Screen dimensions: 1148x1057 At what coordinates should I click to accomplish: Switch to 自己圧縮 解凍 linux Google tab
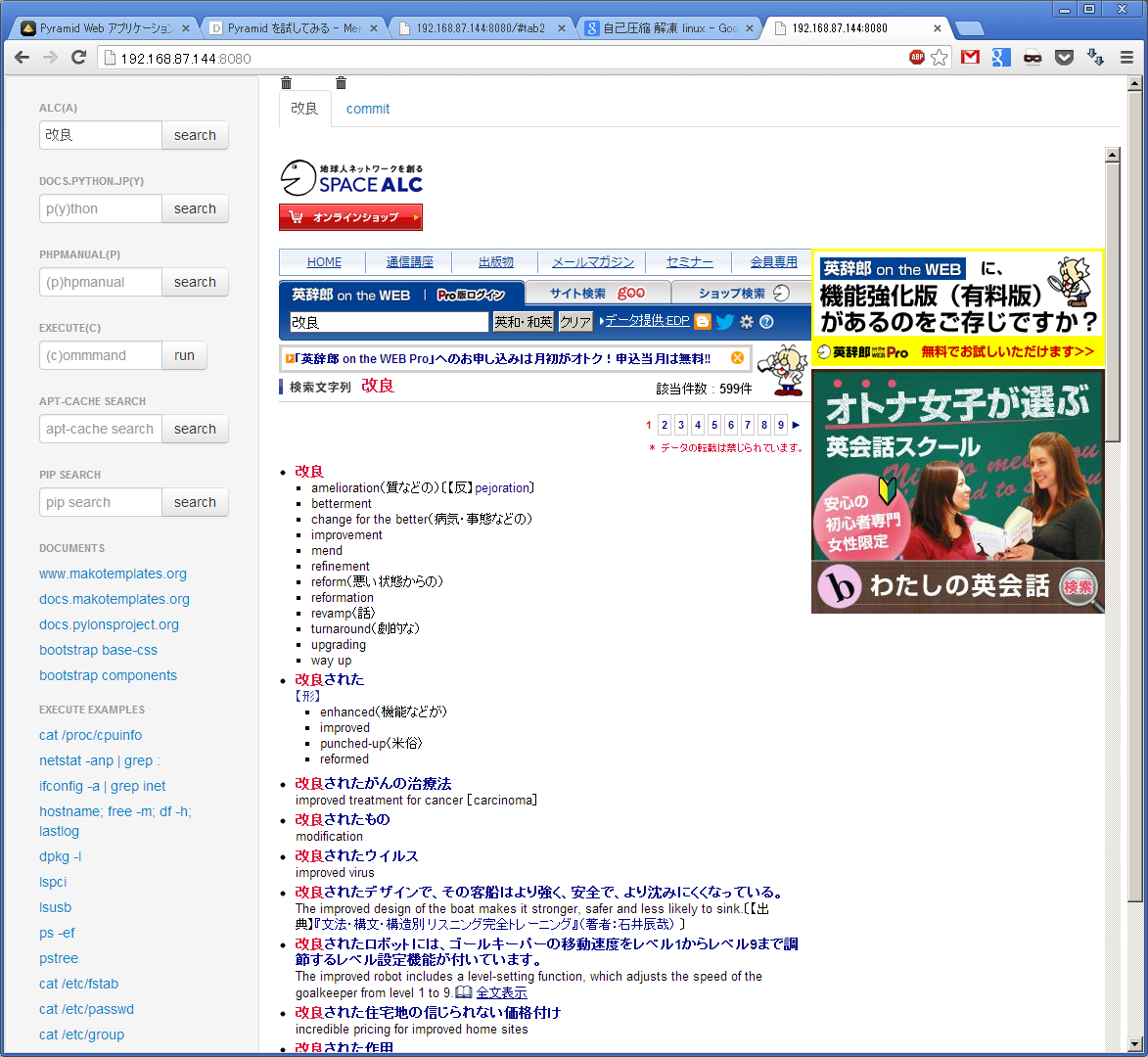669,27
